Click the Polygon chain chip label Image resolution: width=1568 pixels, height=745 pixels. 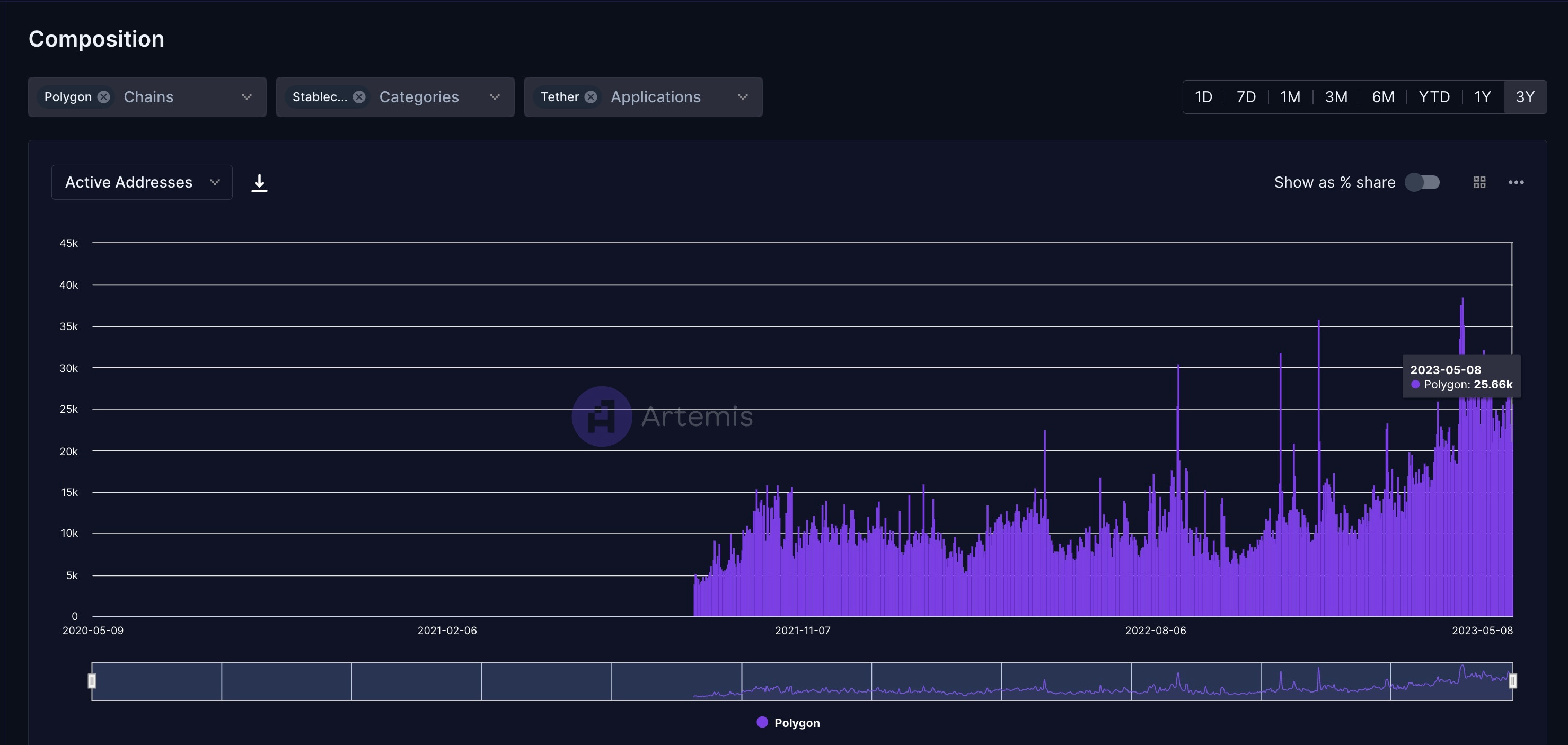(68, 97)
